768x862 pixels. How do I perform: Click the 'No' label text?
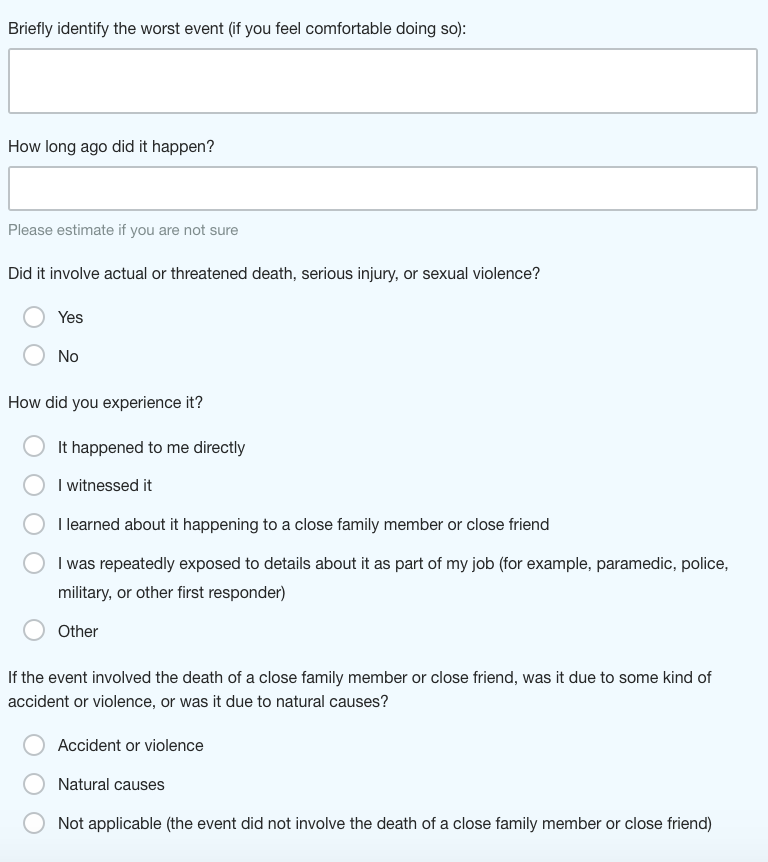[70, 355]
